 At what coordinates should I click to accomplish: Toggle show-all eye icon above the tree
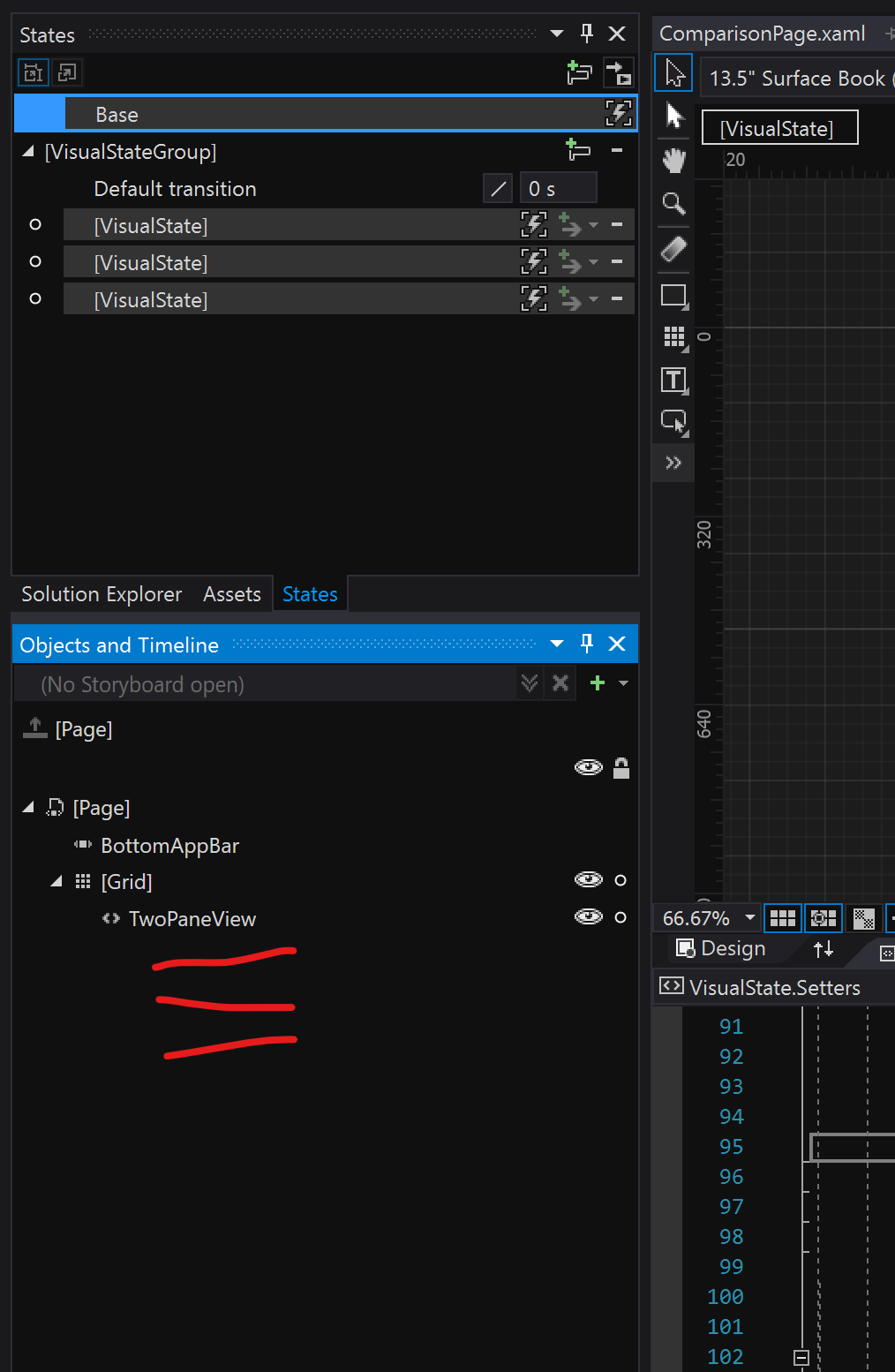tap(589, 767)
